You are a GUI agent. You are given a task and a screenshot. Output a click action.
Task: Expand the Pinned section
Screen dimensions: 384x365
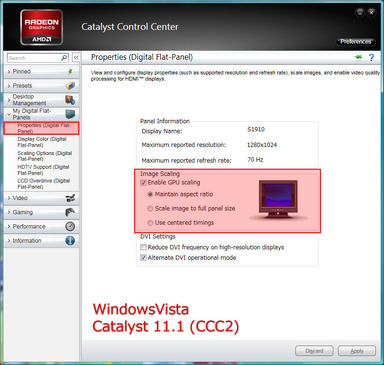[x=41, y=71]
